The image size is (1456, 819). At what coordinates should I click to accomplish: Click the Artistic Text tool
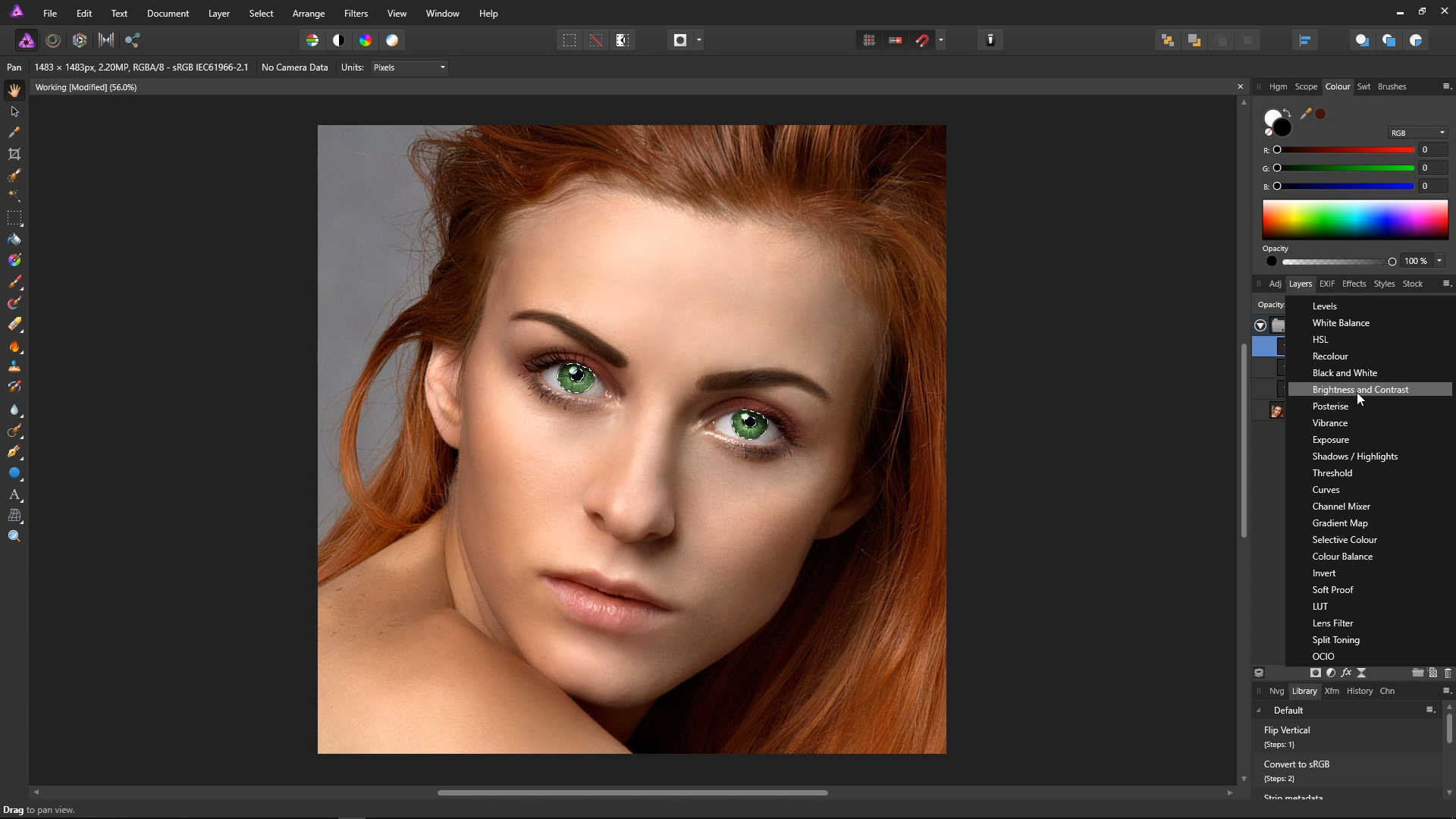14,494
